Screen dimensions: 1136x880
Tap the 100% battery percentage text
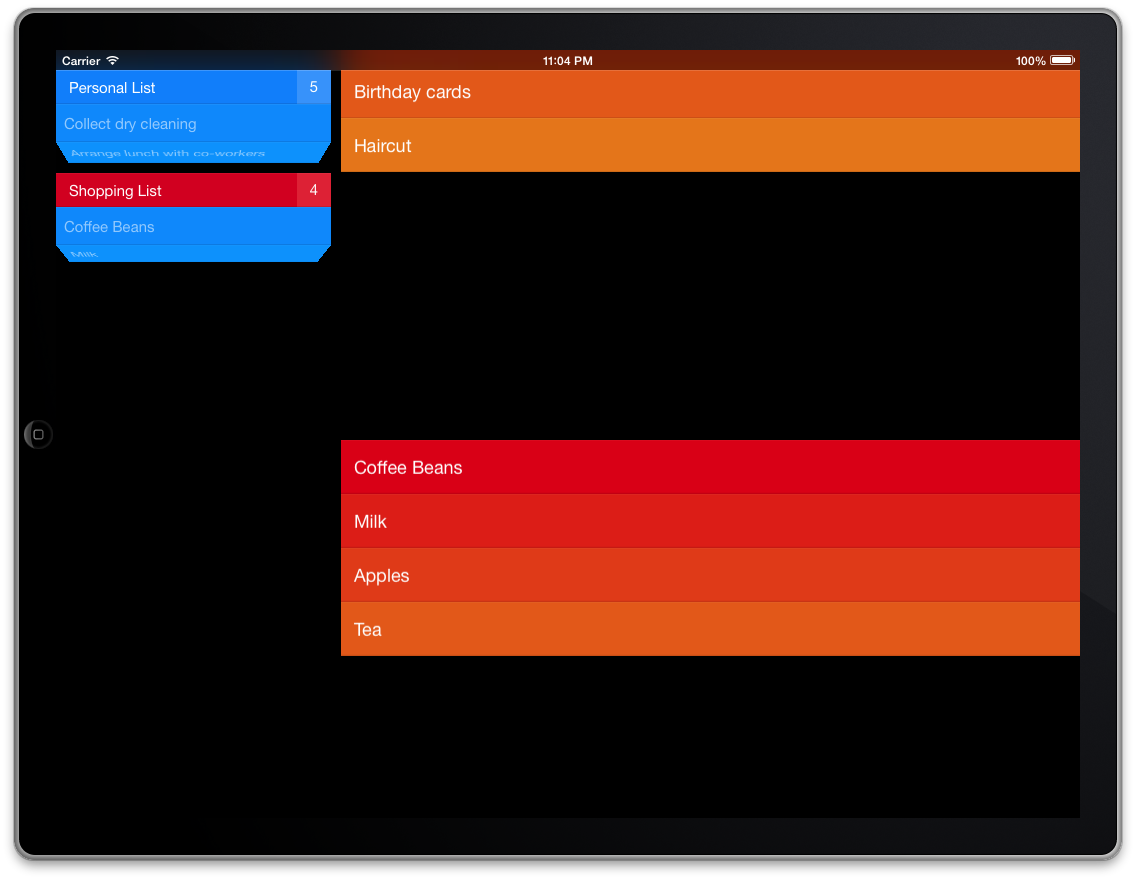(1030, 61)
